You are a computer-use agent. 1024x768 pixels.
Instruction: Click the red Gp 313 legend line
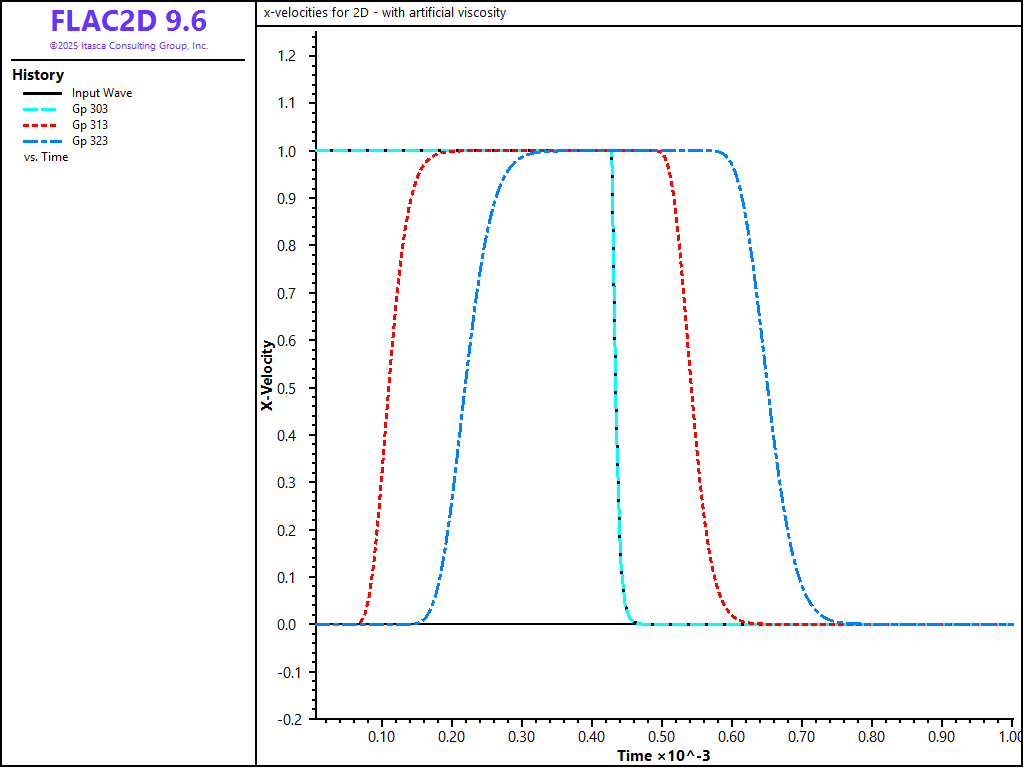click(42, 125)
